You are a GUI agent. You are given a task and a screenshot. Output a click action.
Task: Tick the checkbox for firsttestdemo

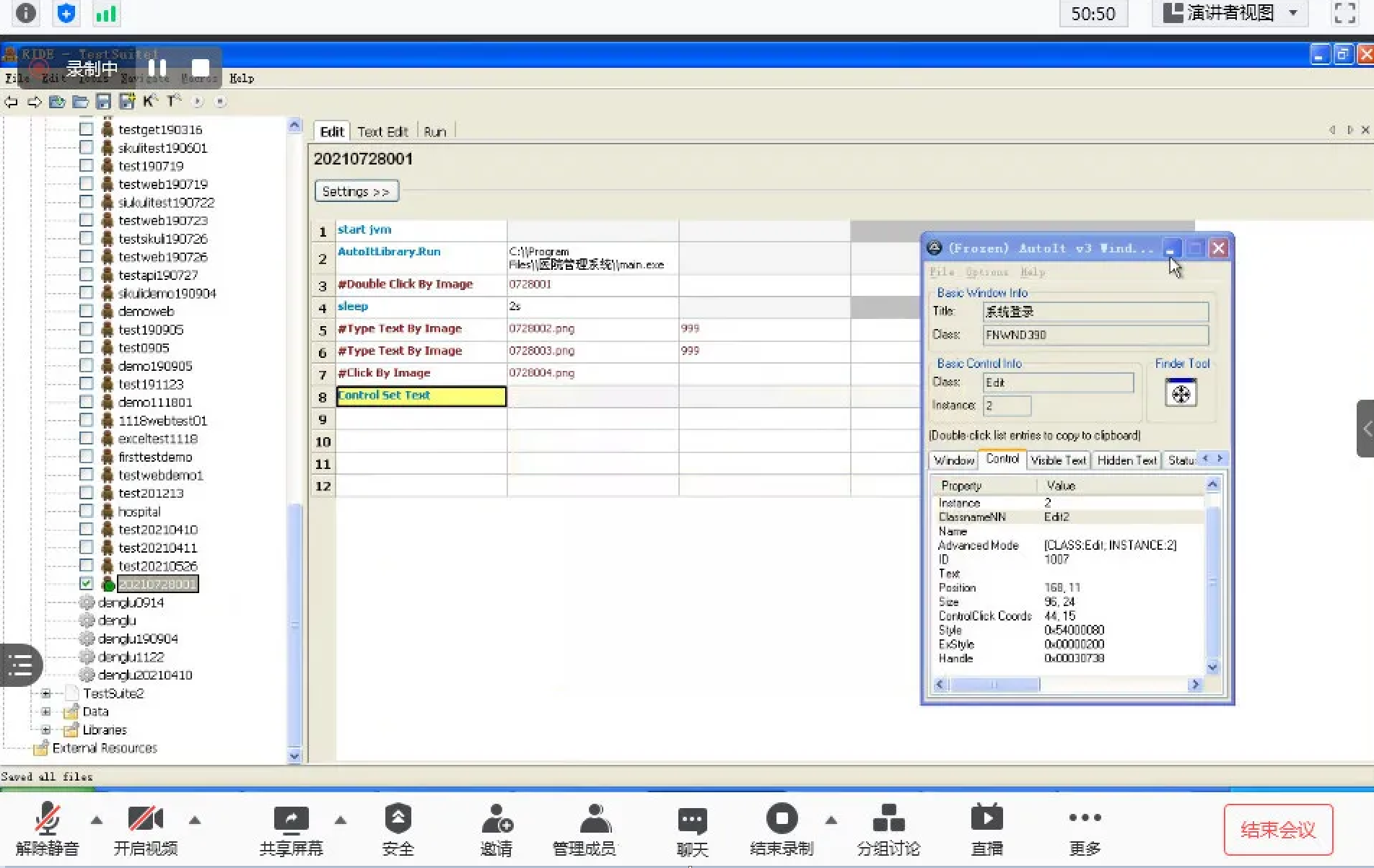coord(86,456)
